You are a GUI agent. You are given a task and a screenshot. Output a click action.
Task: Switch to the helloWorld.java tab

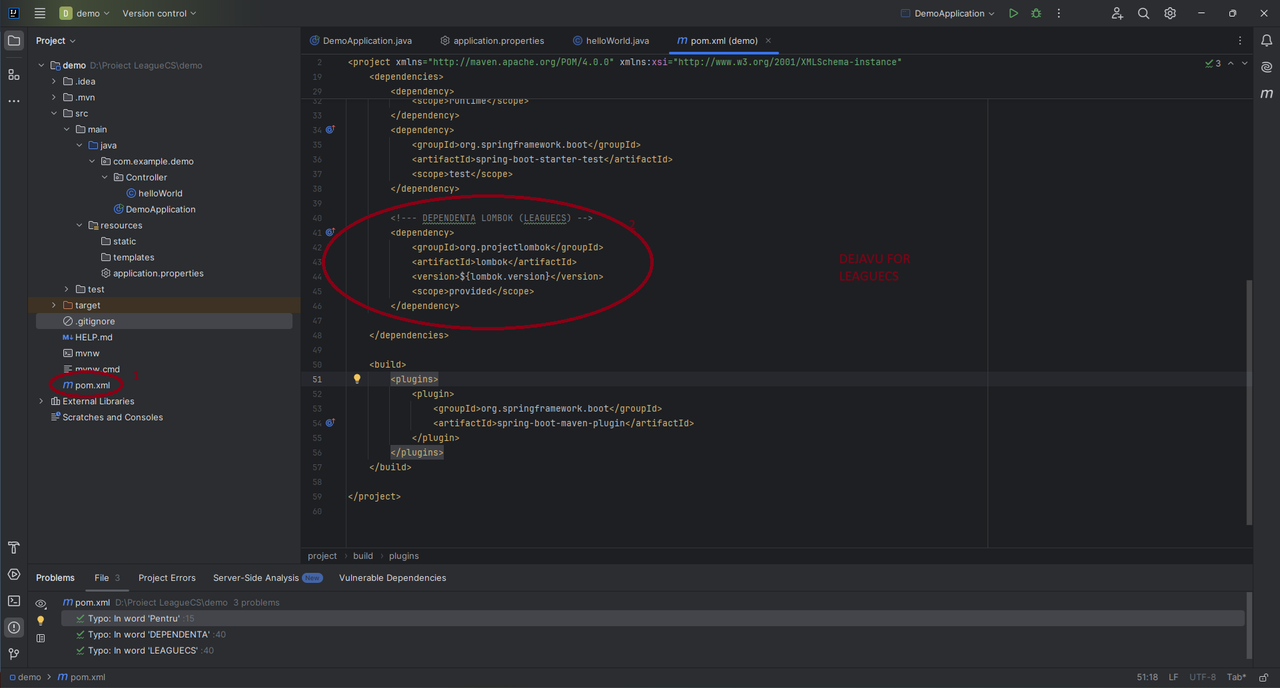click(610, 41)
